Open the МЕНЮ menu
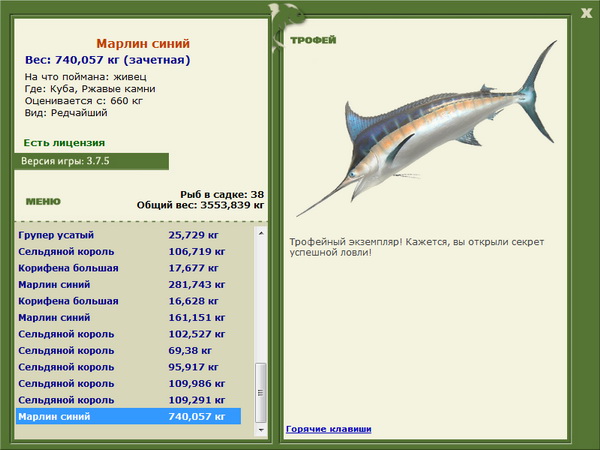600x450 pixels. (43, 202)
